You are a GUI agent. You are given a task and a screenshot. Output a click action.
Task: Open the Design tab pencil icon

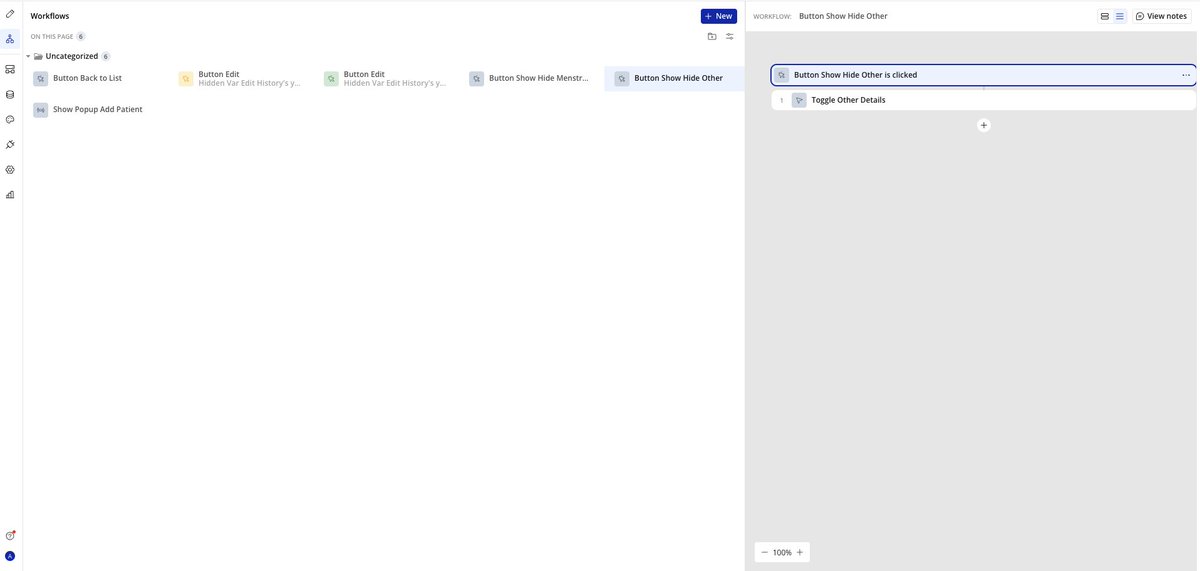10,14
